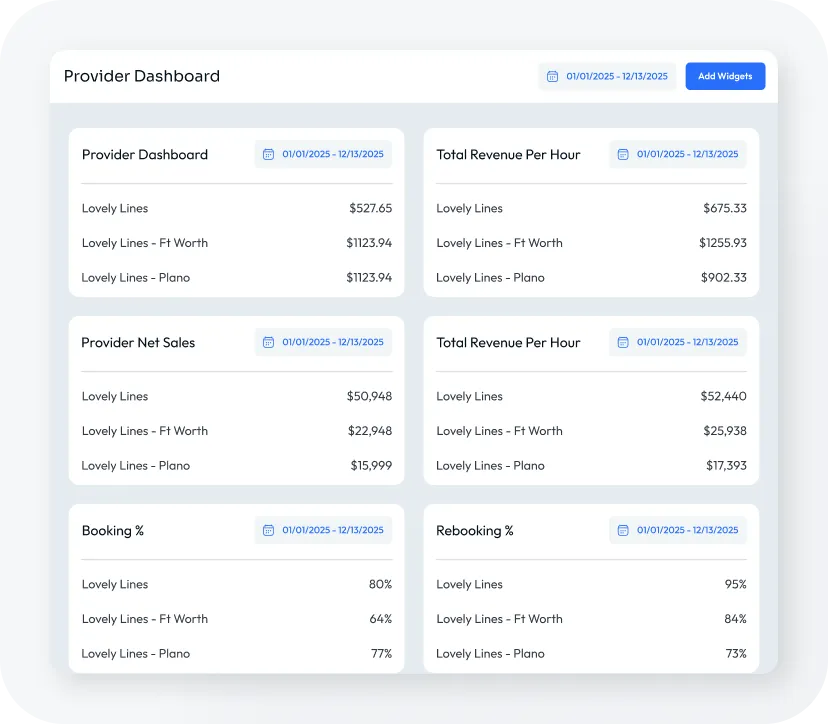The width and height of the screenshot is (828, 724).
Task: Click the Provider Dashboard page title
Action: (142, 76)
